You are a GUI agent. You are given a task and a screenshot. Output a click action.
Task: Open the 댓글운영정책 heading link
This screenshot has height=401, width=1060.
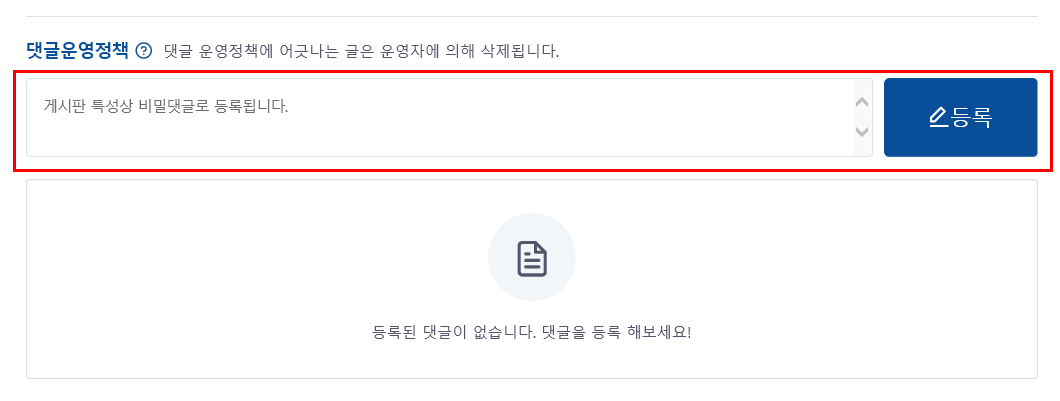77,51
